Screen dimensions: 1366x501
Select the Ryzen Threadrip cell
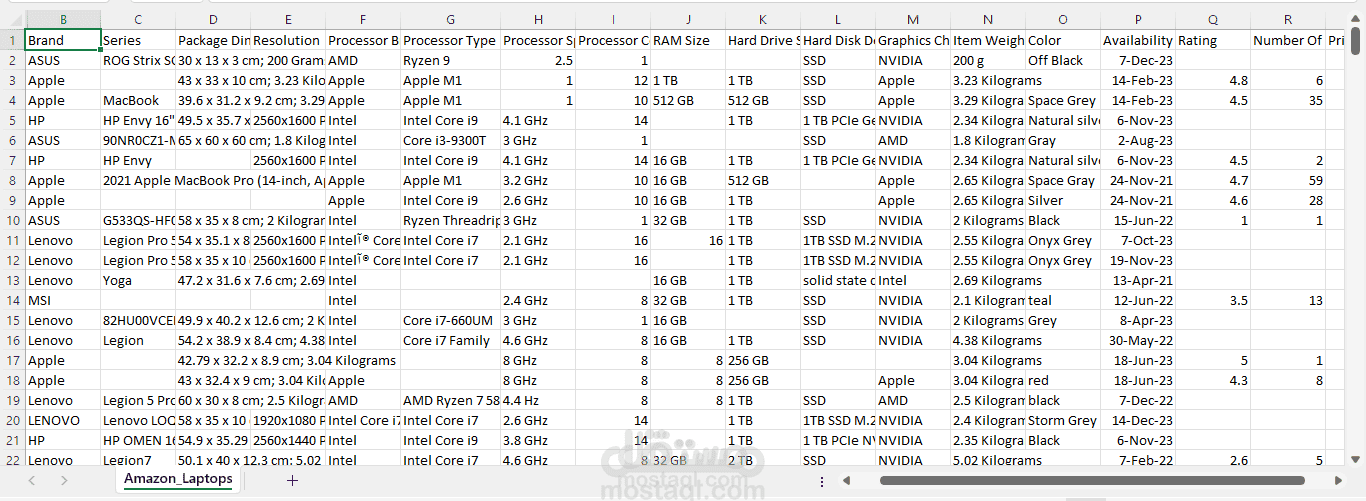451,221
